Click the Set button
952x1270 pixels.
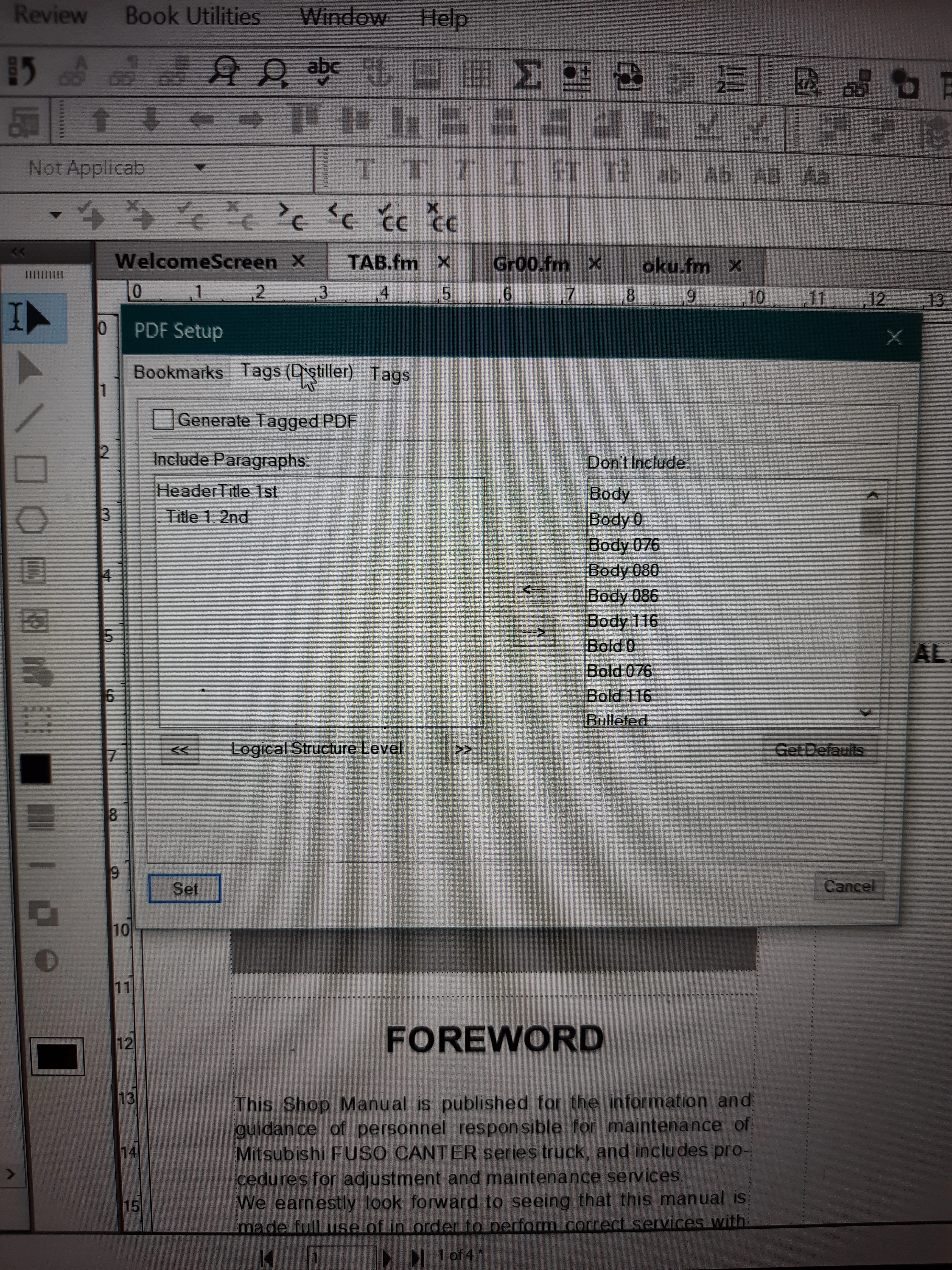[x=185, y=888]
